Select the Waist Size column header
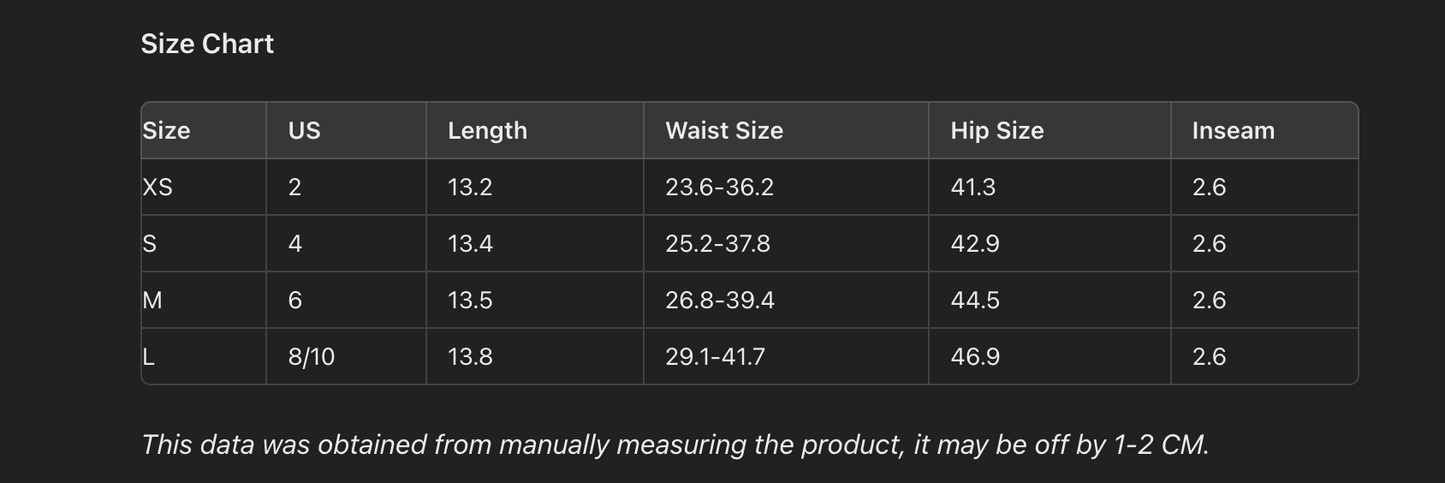1445x483 pixels. point(724,131)
